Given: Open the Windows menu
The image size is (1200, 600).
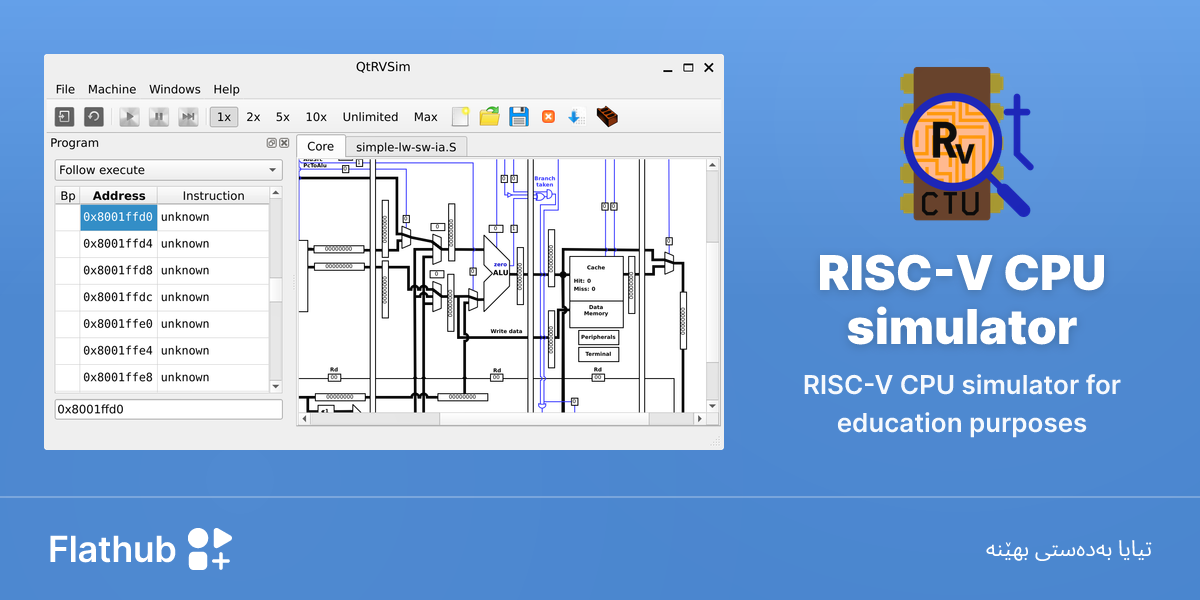Looking at the screenshot, I should pos(175,89).
